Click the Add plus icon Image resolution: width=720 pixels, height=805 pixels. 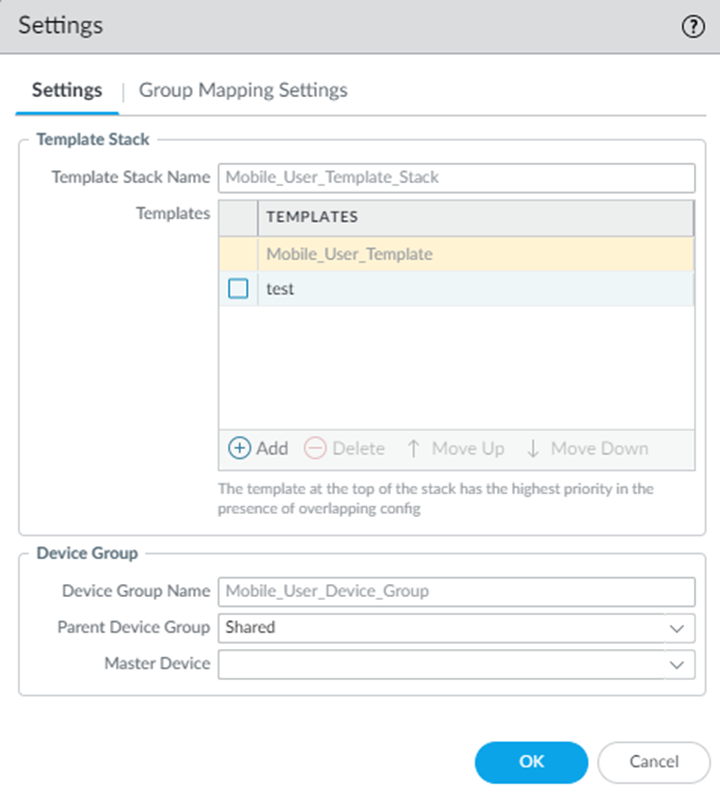(240, 449)
